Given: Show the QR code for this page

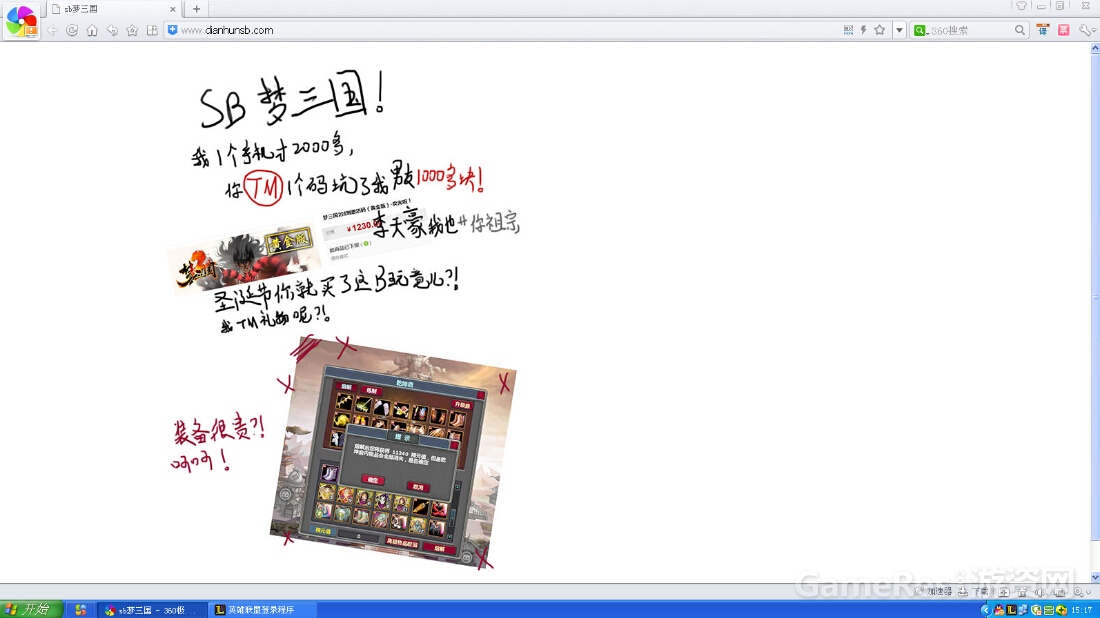Looking at the screenshot, I should (x=848, y=30).
